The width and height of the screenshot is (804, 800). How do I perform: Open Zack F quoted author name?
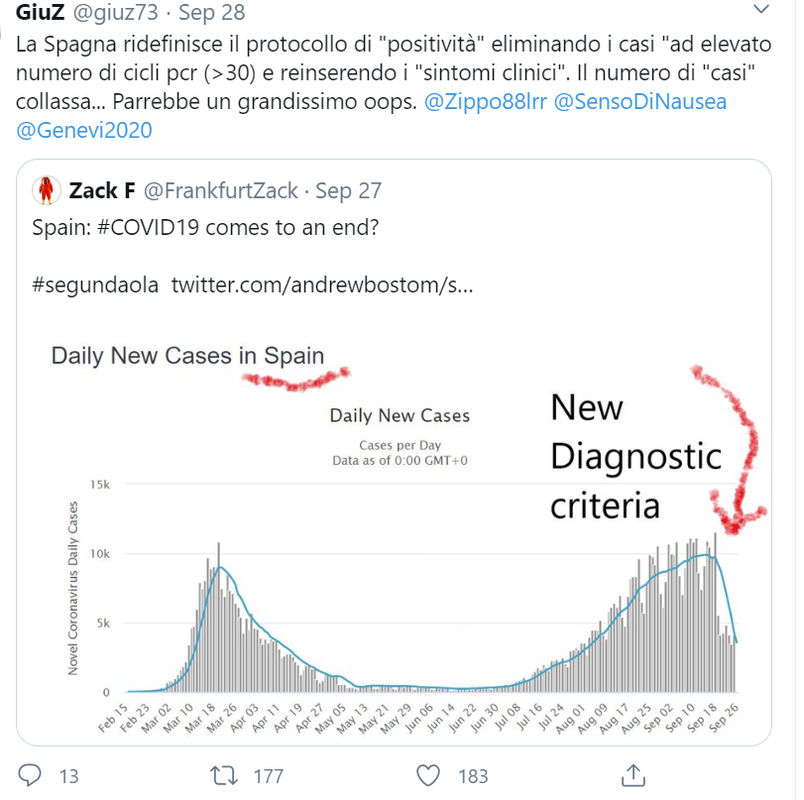[102, 190]
